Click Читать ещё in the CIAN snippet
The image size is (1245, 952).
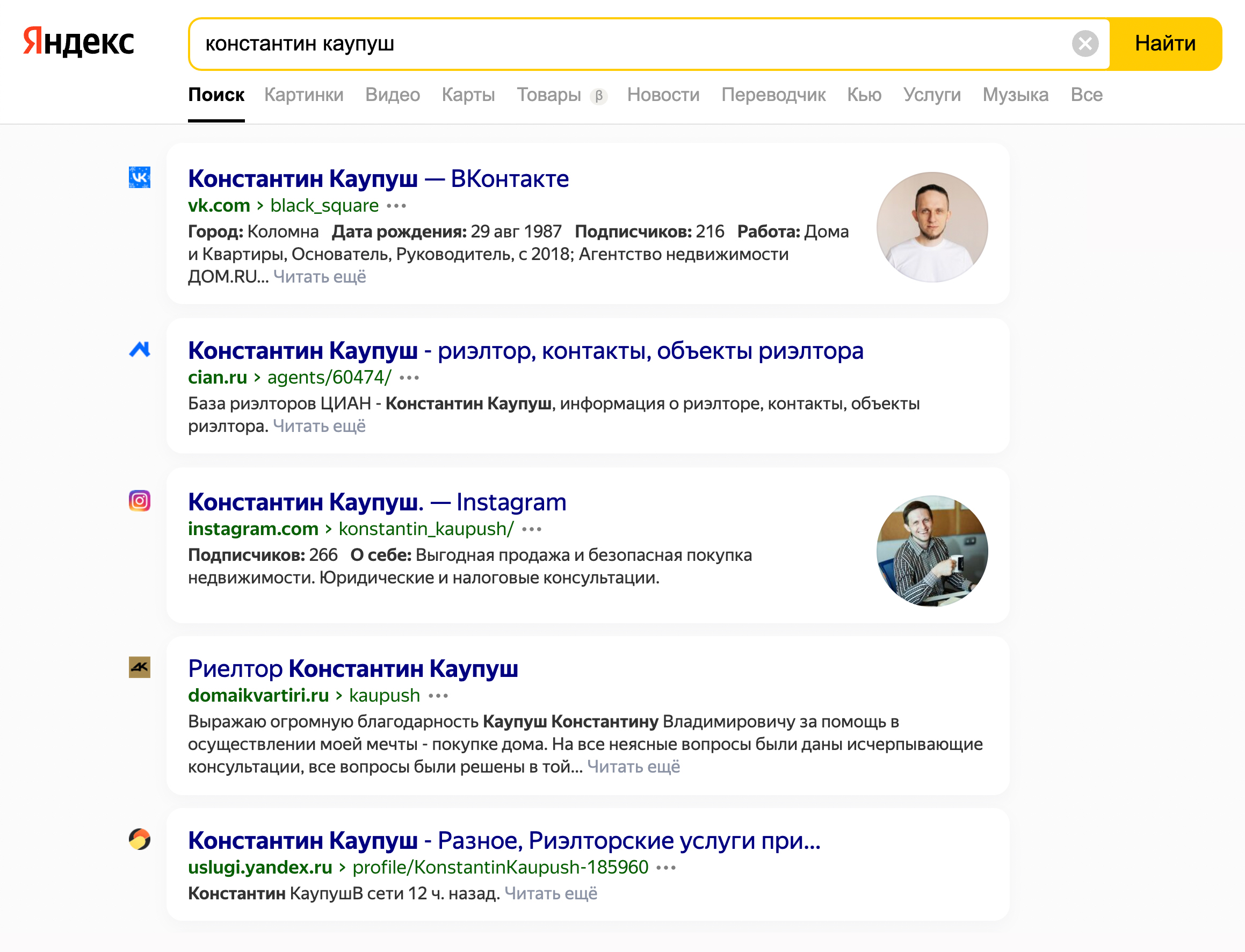pos(319,426)
